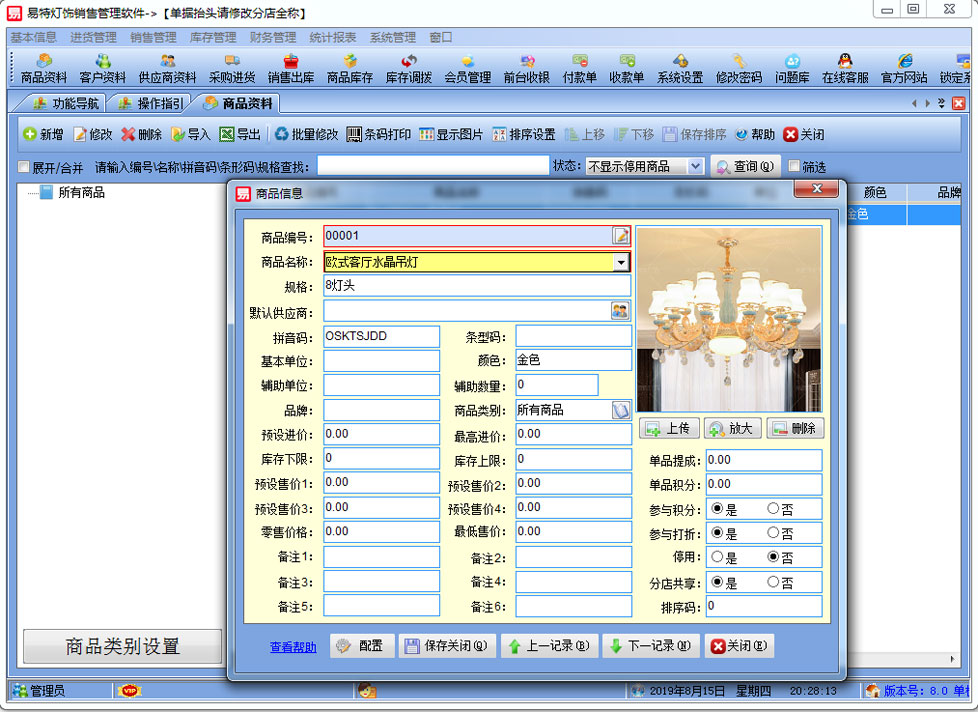Switch to the 功能导航 tab

[x=66, y=103]
